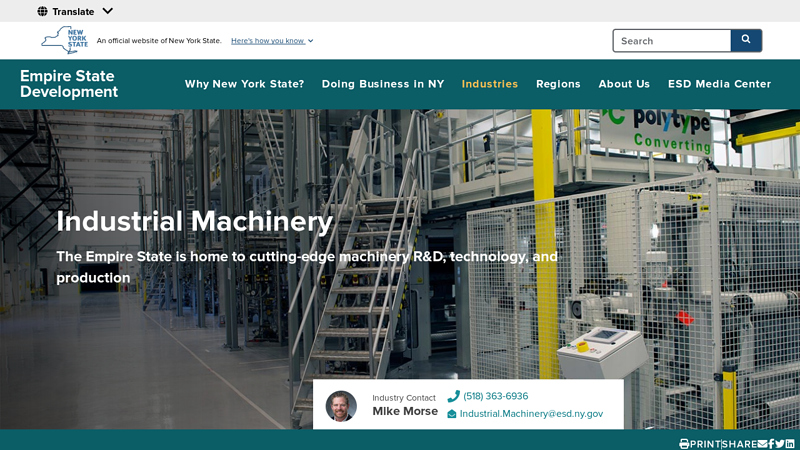Click the phone icon in contact card
This screenshot has height=450, width=800.
[x=453, y=396]
